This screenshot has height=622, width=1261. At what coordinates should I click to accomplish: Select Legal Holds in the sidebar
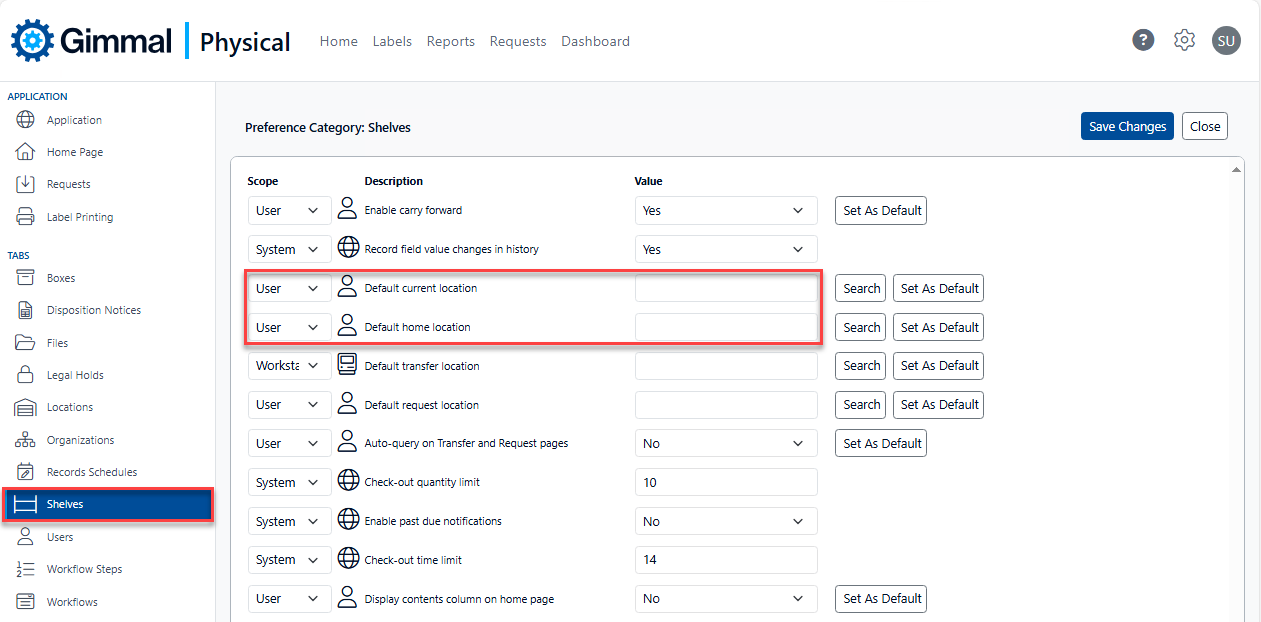point(75,375)
